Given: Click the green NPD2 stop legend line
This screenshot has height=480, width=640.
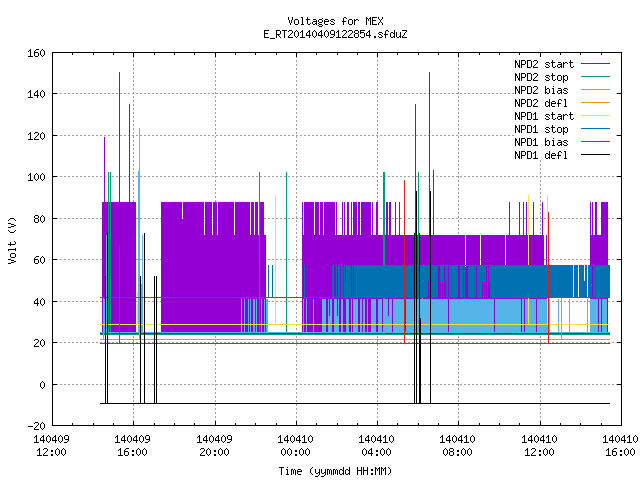Looking at the screenshot, I should (x=596, y=77).
